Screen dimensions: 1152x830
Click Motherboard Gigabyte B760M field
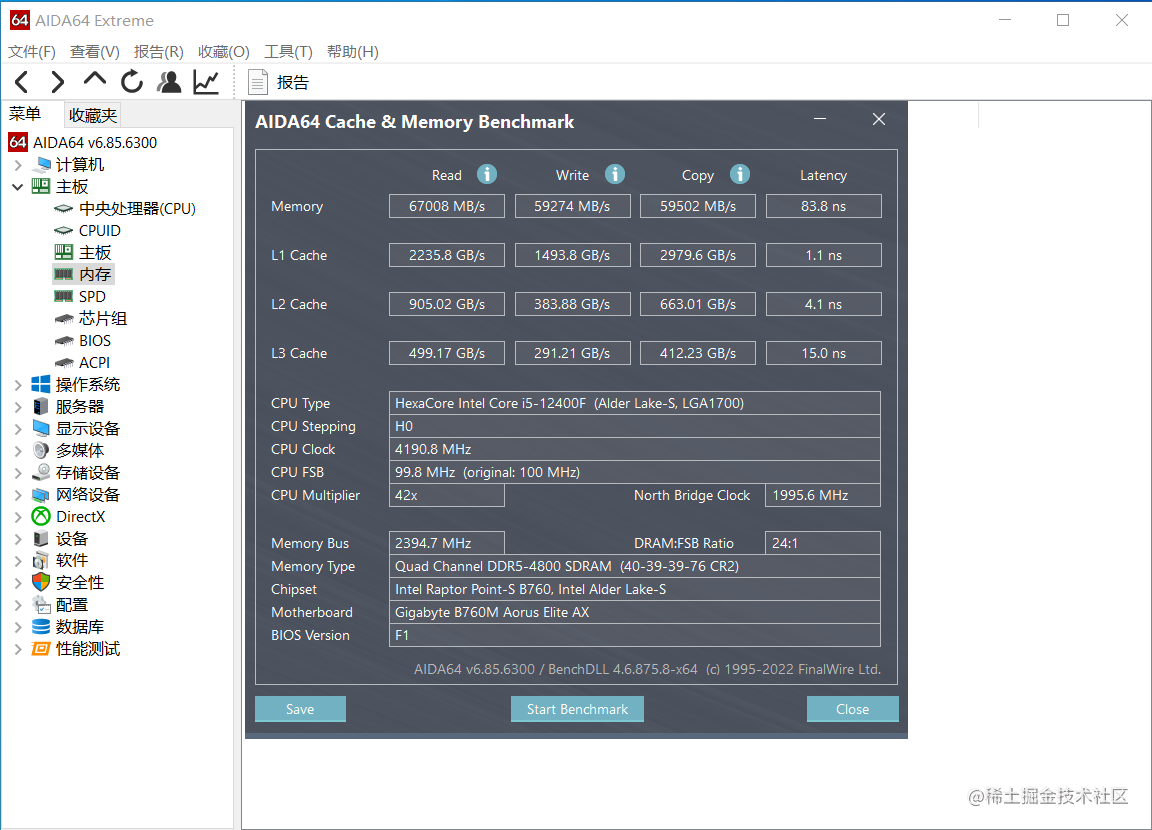point(635,613)
